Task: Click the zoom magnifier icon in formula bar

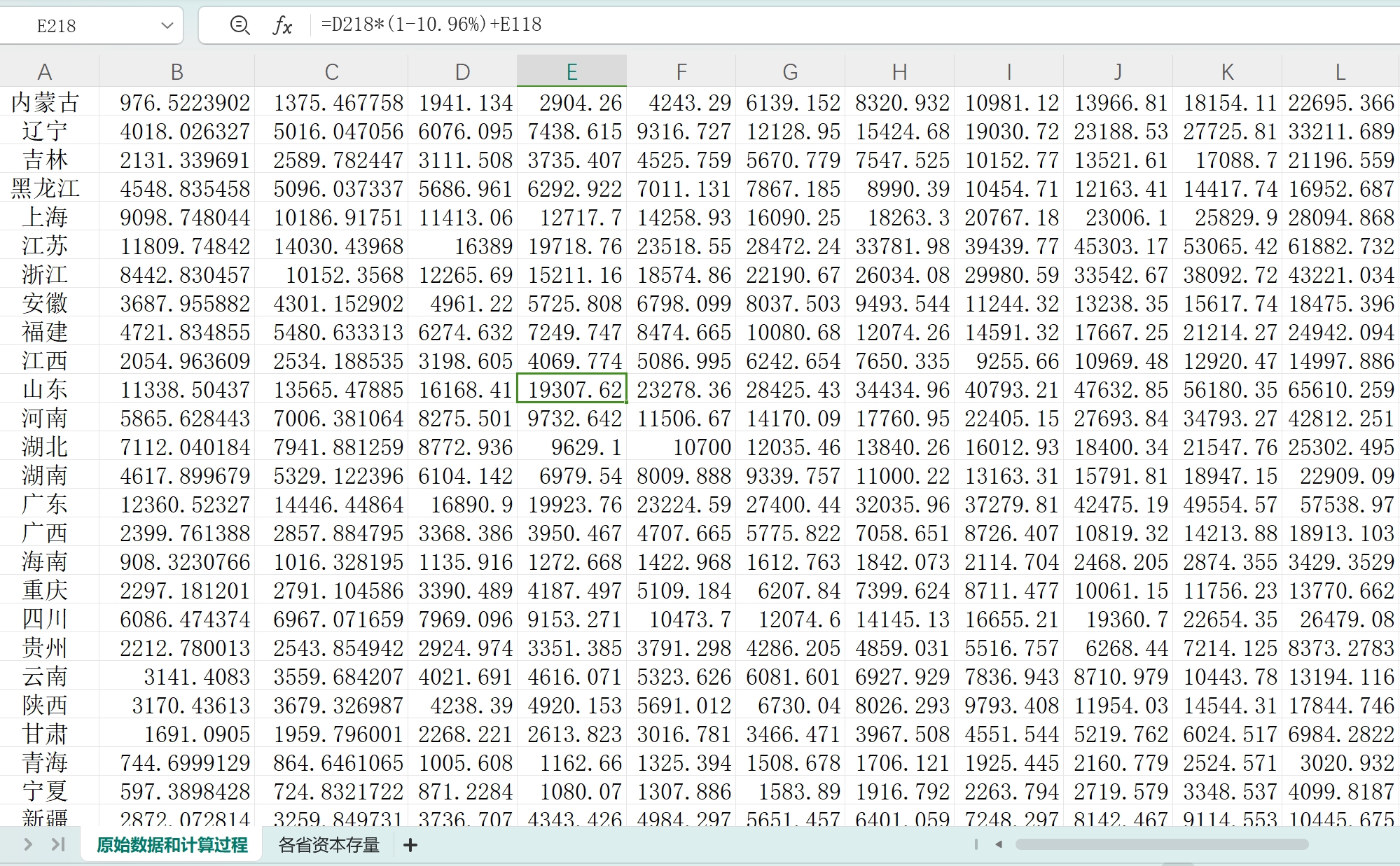Action: 240,26
